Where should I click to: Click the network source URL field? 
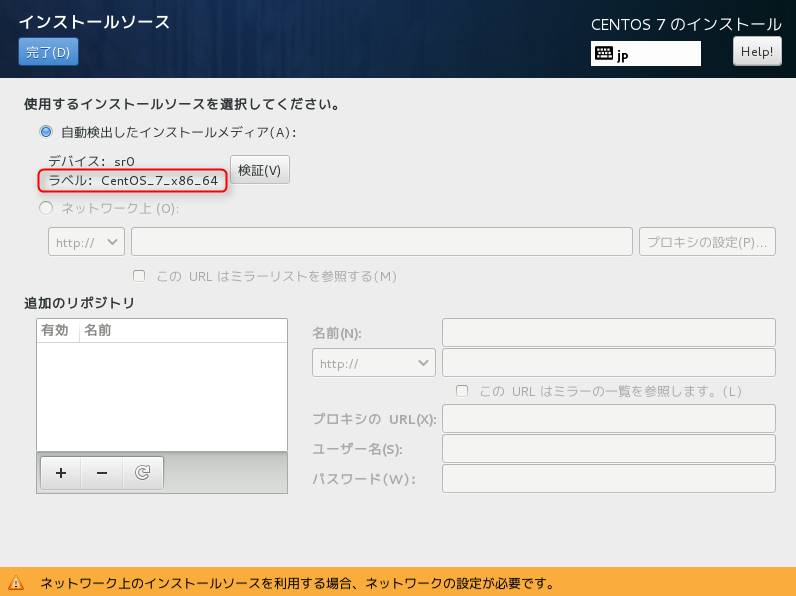click(x=382, y=242)
